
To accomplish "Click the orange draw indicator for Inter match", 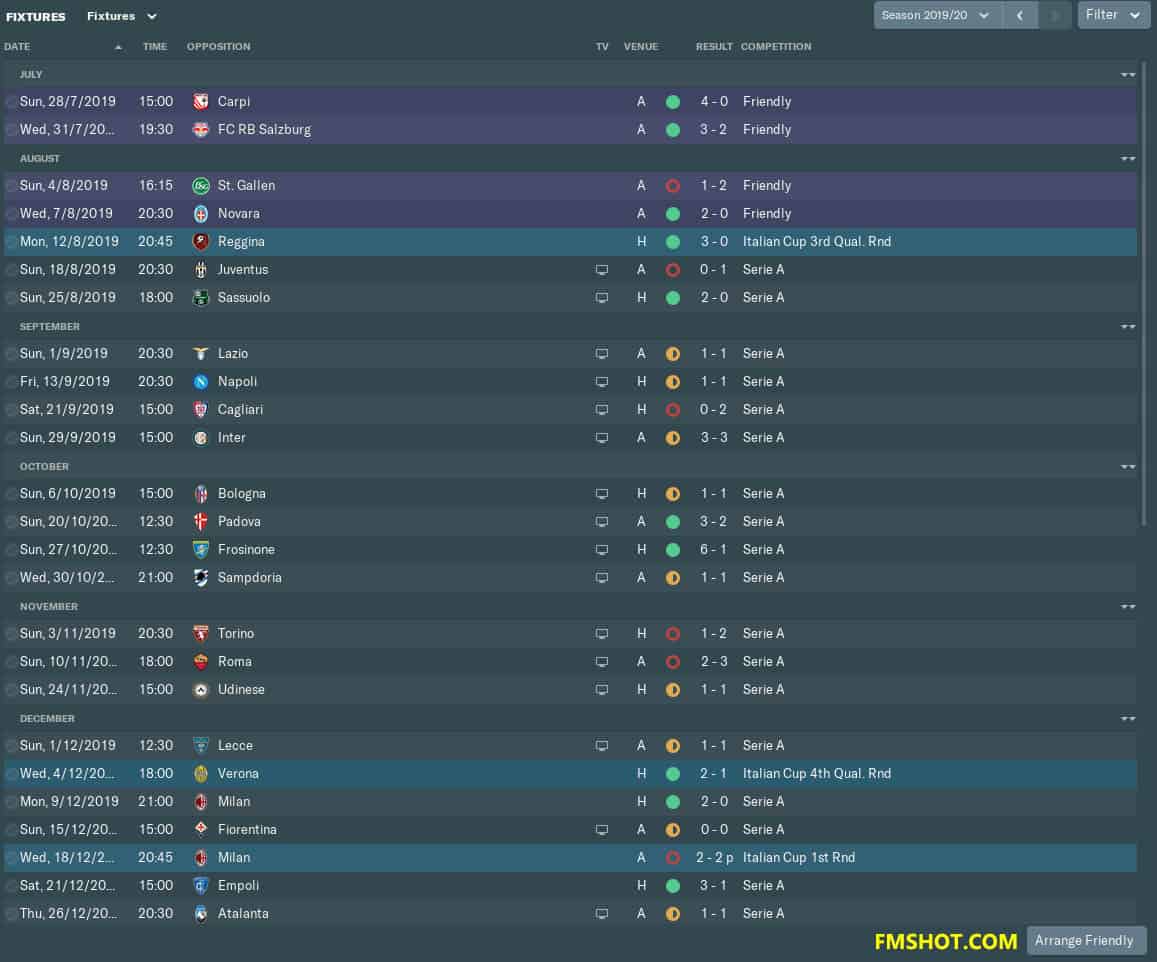I will (673, 438).
